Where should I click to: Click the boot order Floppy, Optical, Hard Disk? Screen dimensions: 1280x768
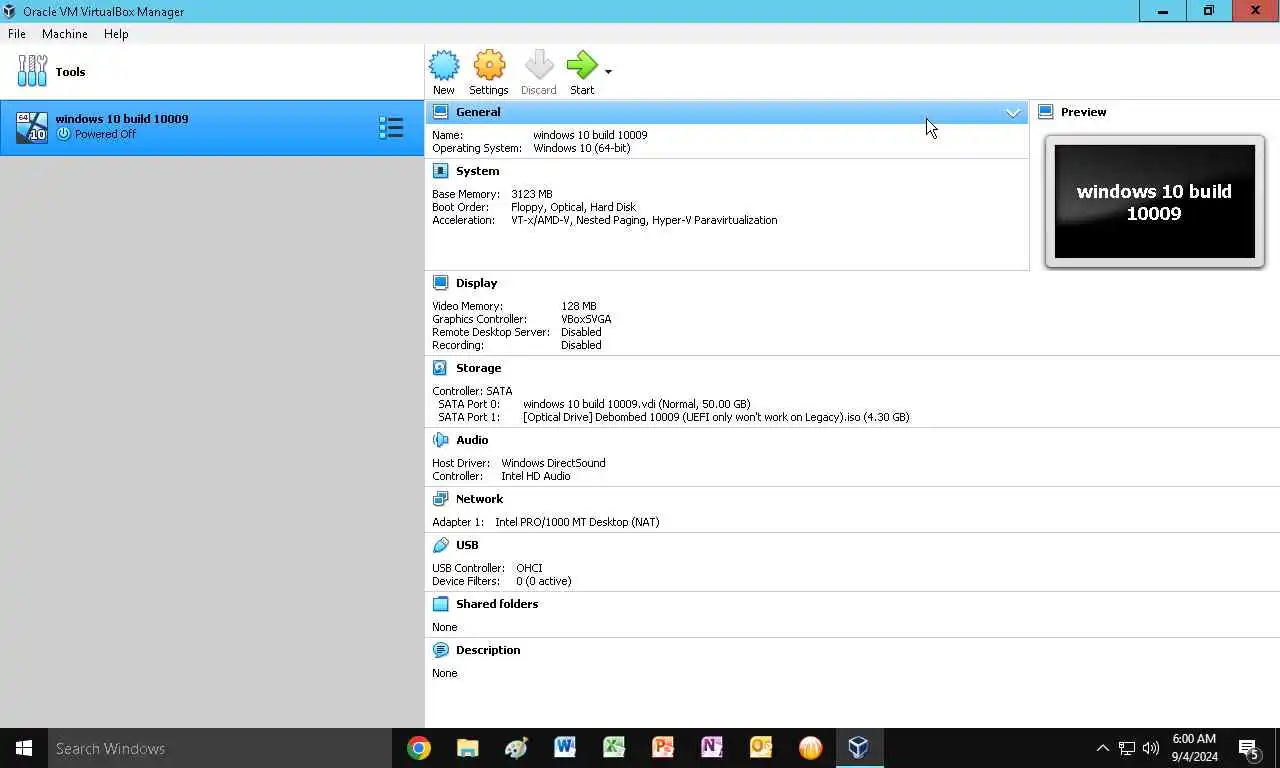(573, 207)
